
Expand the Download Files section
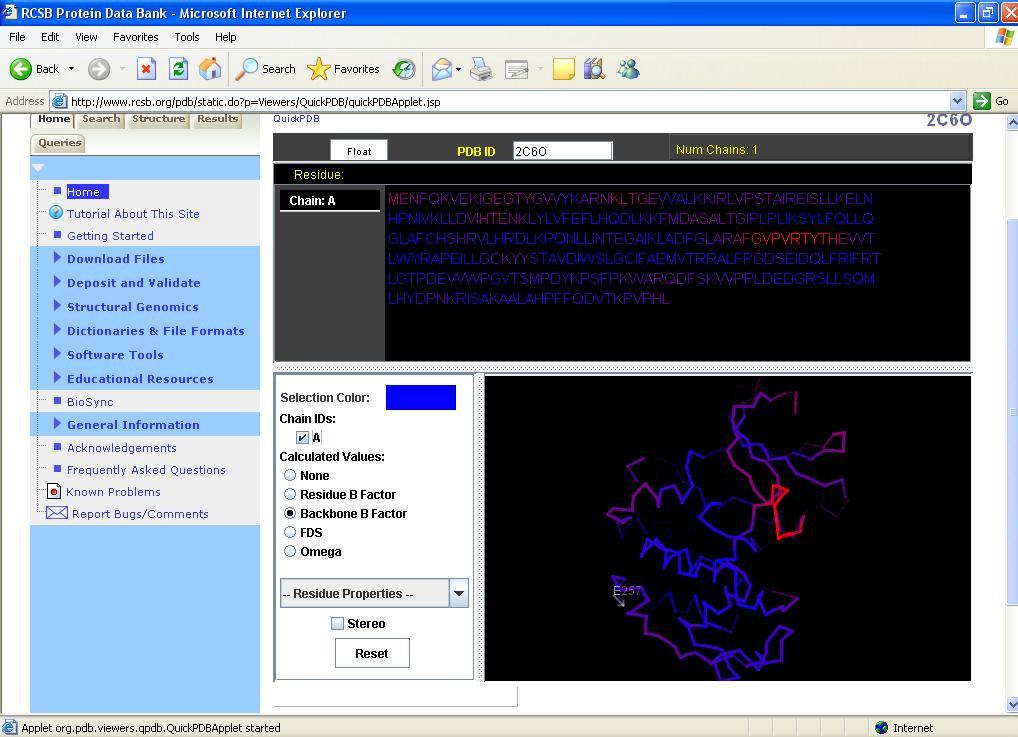(57, 258)
